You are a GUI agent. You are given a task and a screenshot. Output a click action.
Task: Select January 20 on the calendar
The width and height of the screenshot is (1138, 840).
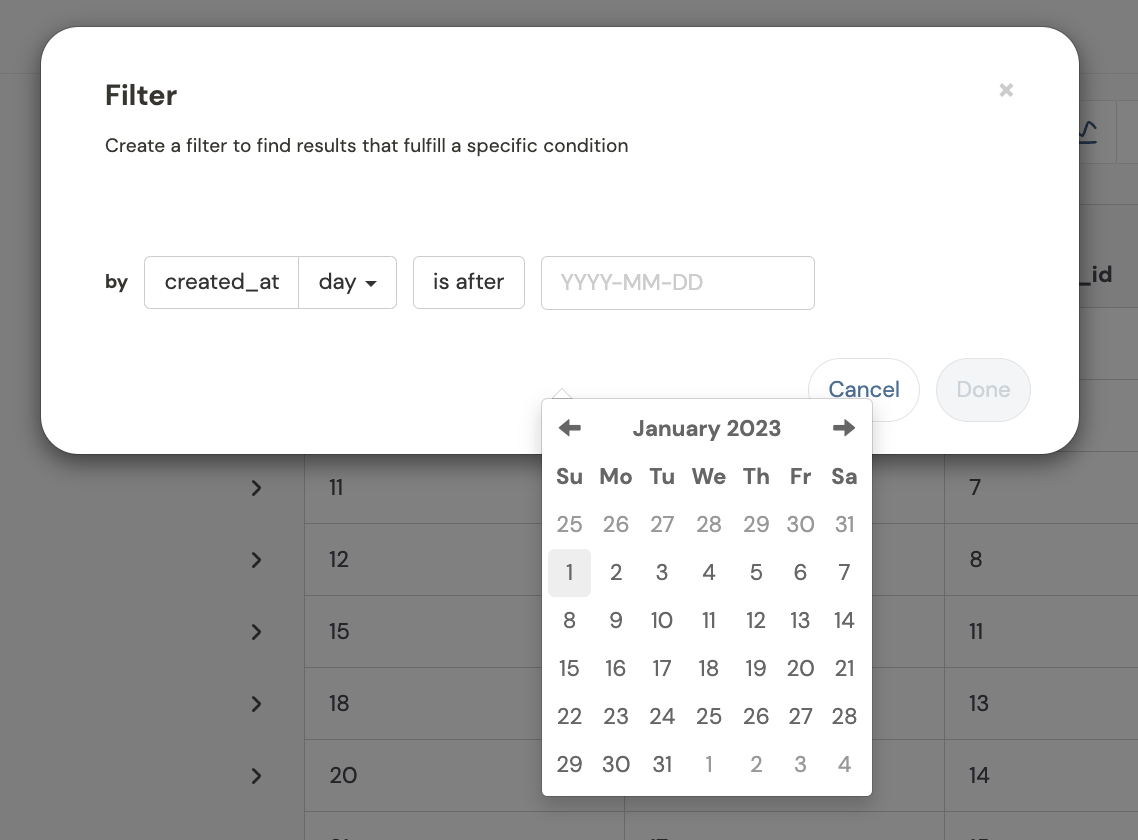tap(800, 668)
